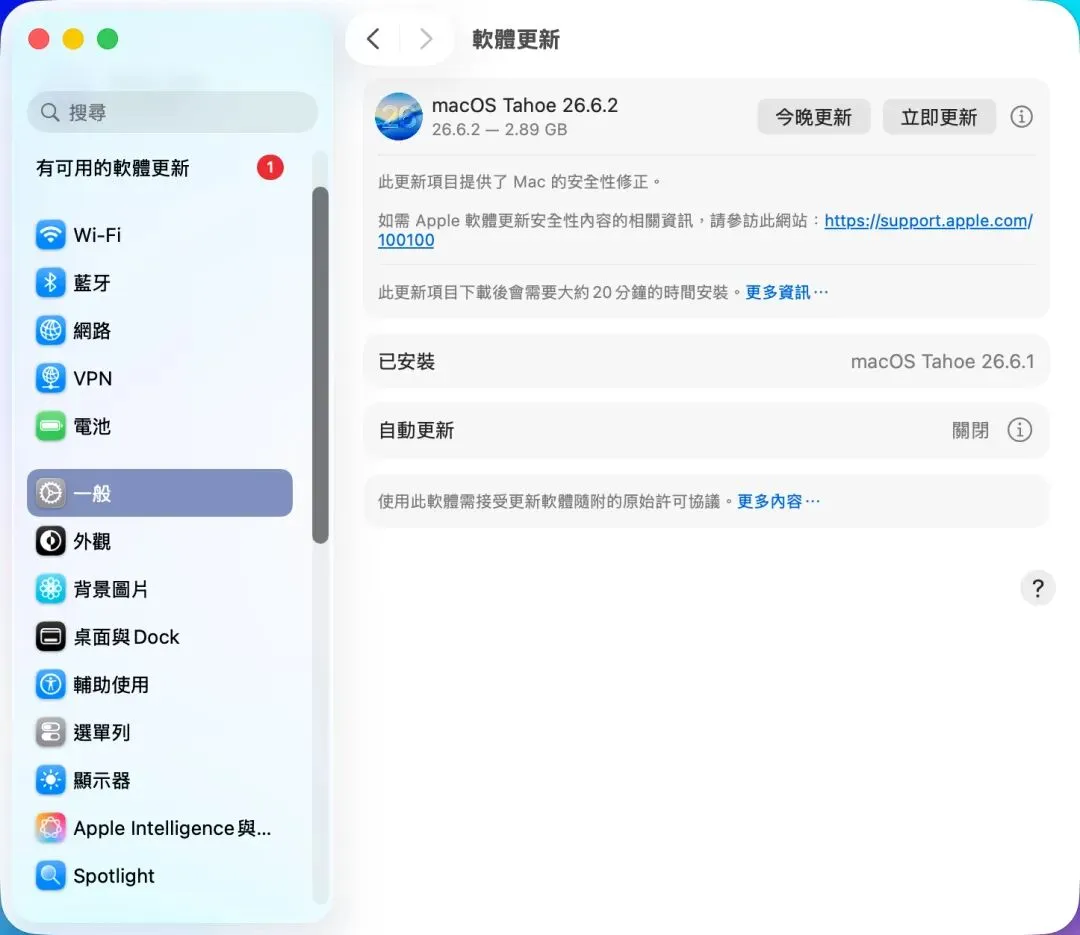The image size is (1080, 935).
Task: Open the 顯示器 display icon
Action: tap(50, 781)
